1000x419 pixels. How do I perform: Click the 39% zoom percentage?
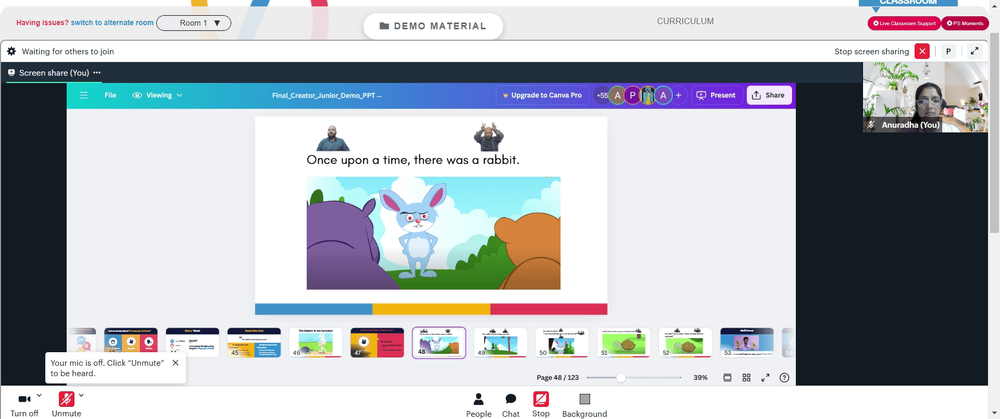[700, 378]
